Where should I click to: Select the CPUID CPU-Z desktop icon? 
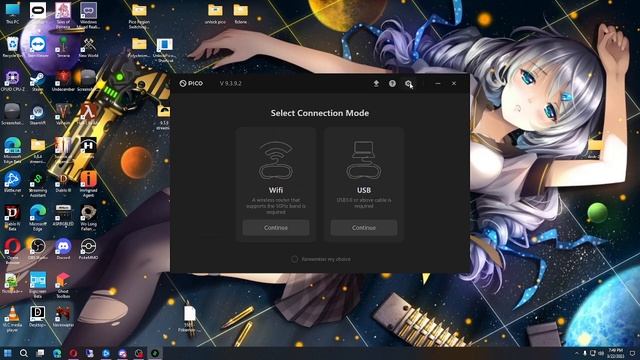(12, 80)
